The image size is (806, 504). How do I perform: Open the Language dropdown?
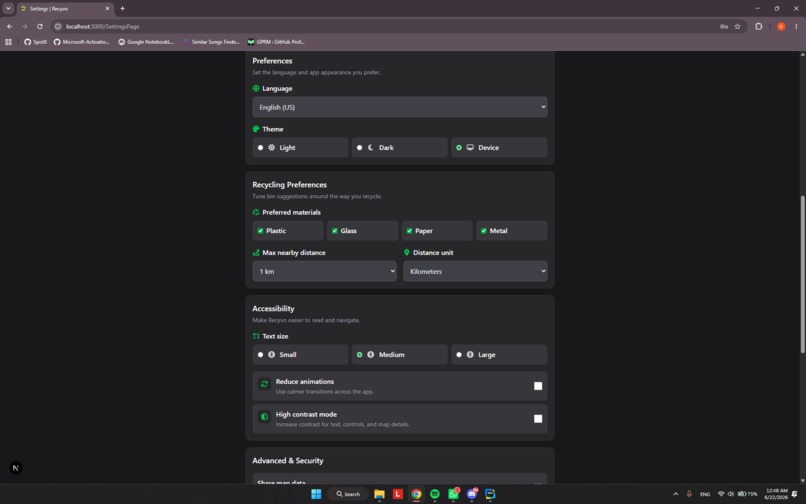399,107
